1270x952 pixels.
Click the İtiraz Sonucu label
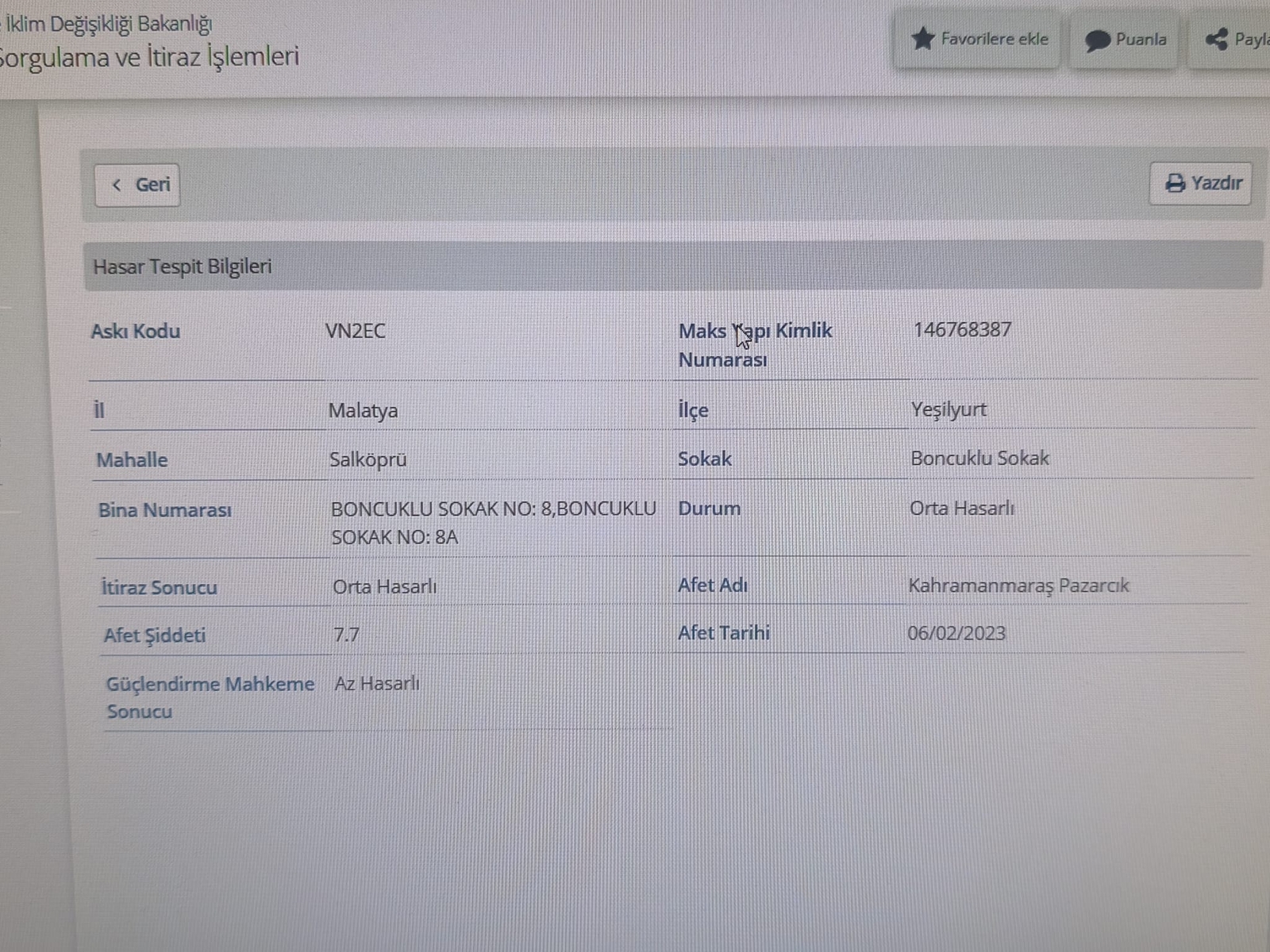pyautogui.click(x=159, y=587)
